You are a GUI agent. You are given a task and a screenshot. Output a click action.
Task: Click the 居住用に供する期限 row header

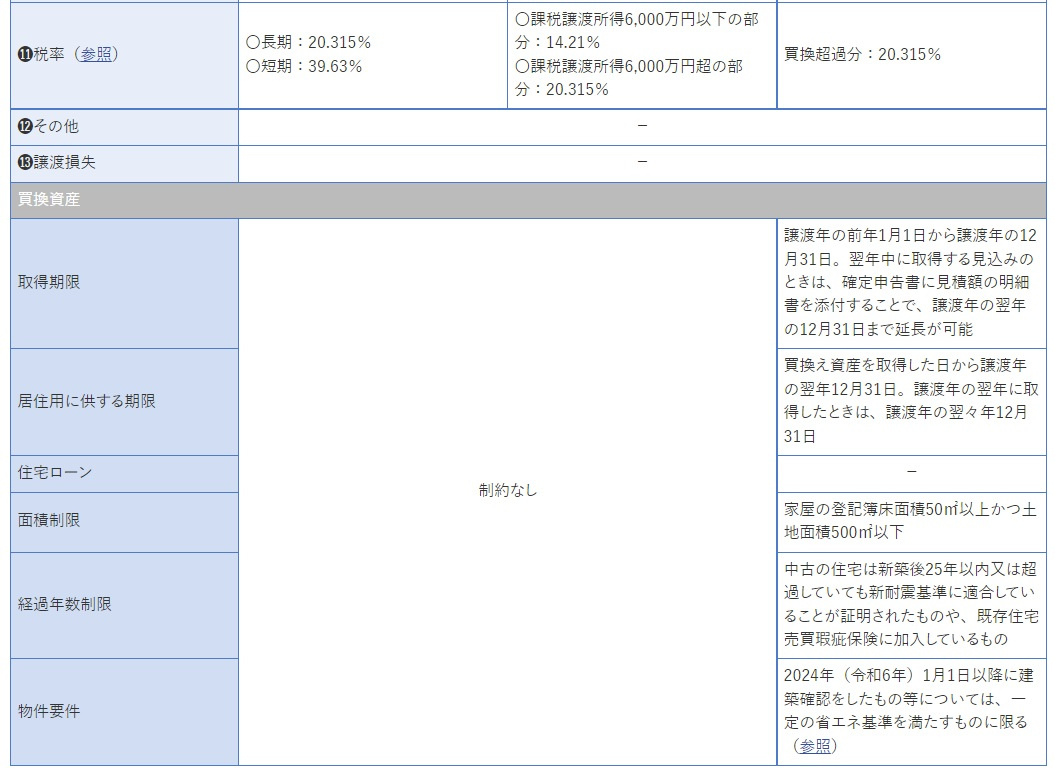click(x=87, y=401)
